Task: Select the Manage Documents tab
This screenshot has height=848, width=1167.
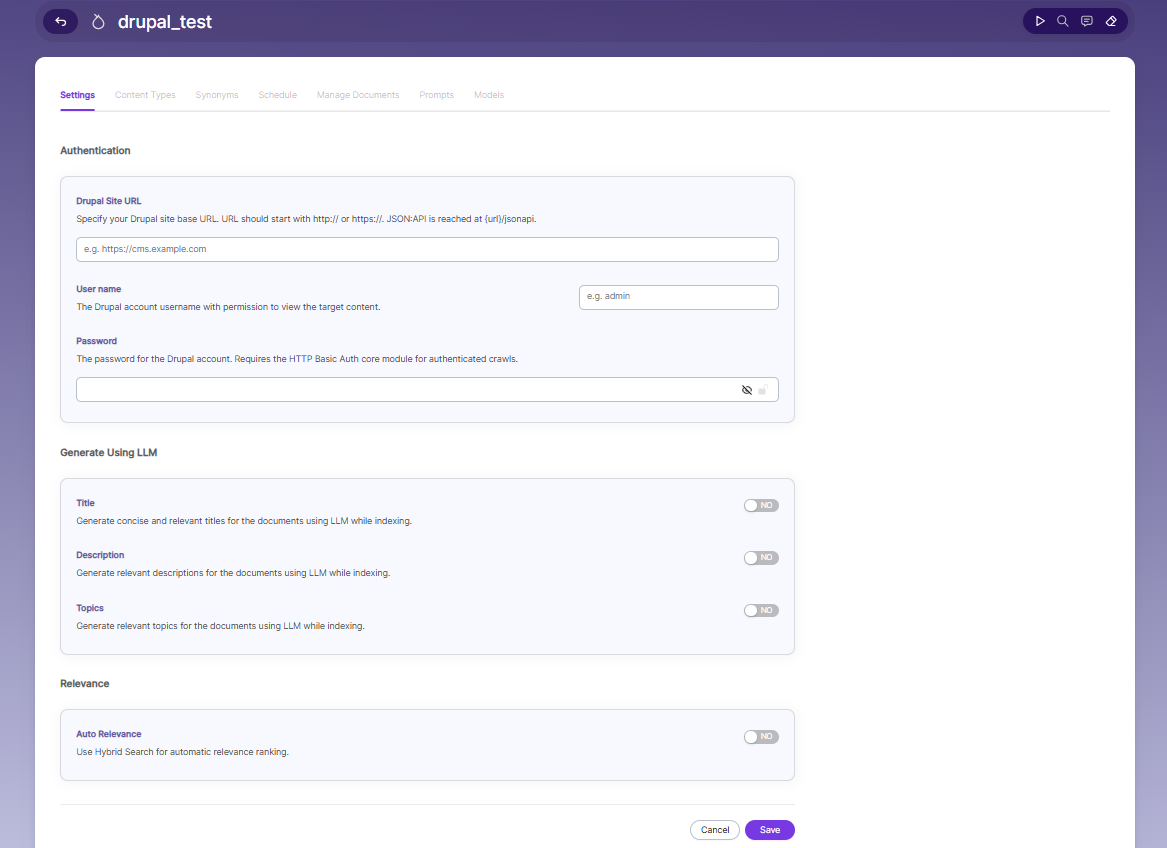Action: [x=358, y=95]
